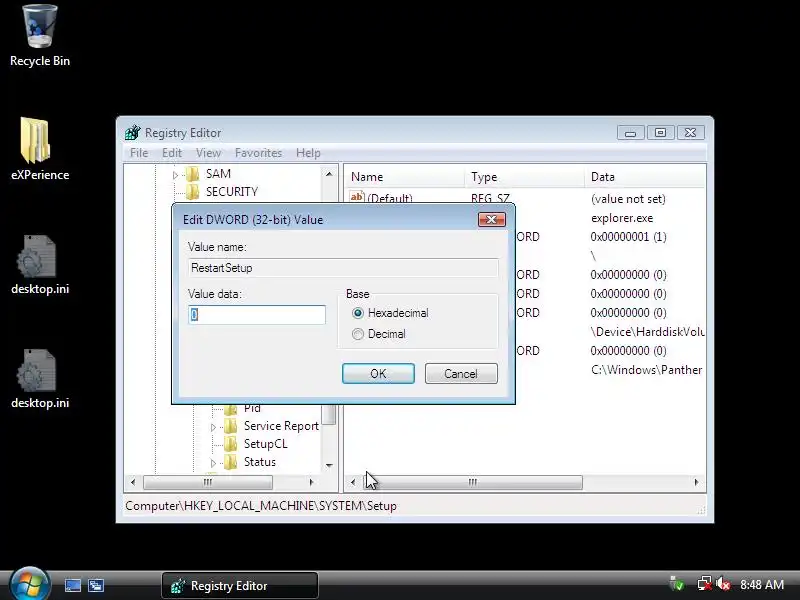Click values pane horizontal scrollbar thumb
Screen dimensions: 800x600
click(x=472, y=482)
